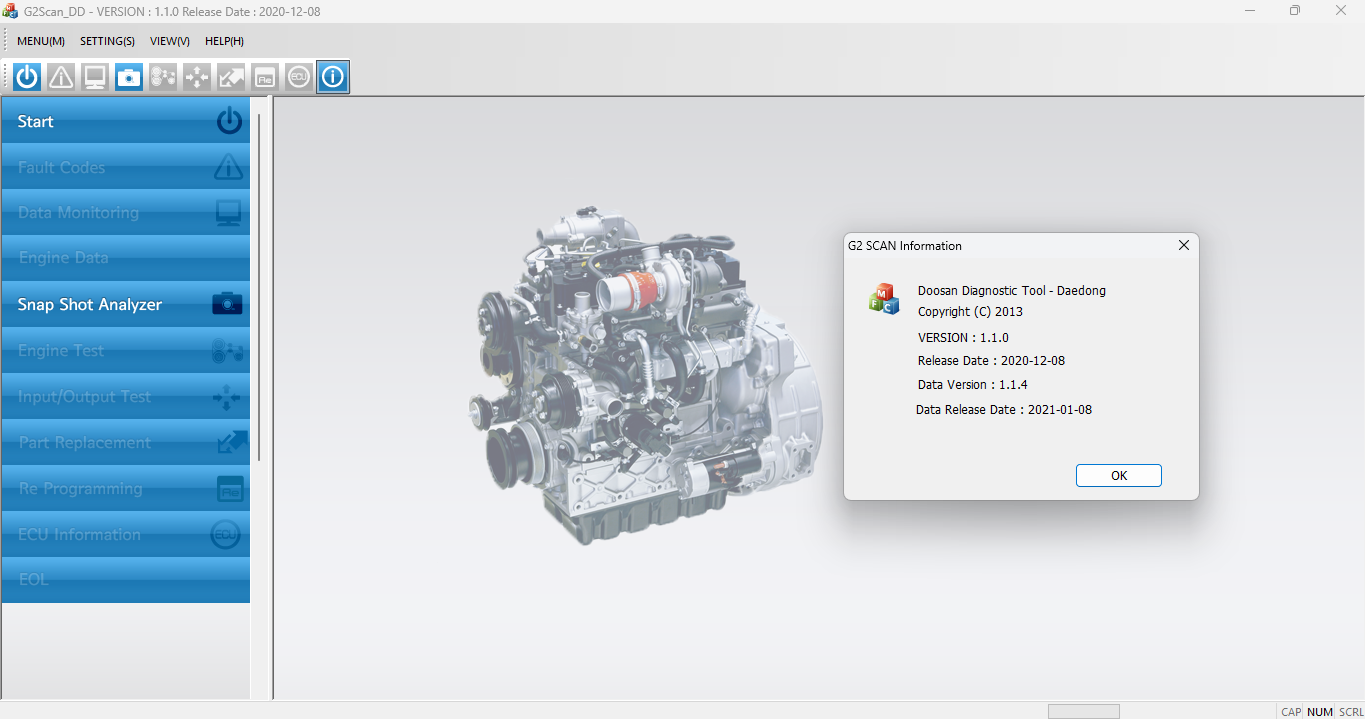The width and height of the screenshot is (1365, 719).
Task: Click 'Release Date : 2020-12-08' in the dialog
Action: [x=991, y=361]
